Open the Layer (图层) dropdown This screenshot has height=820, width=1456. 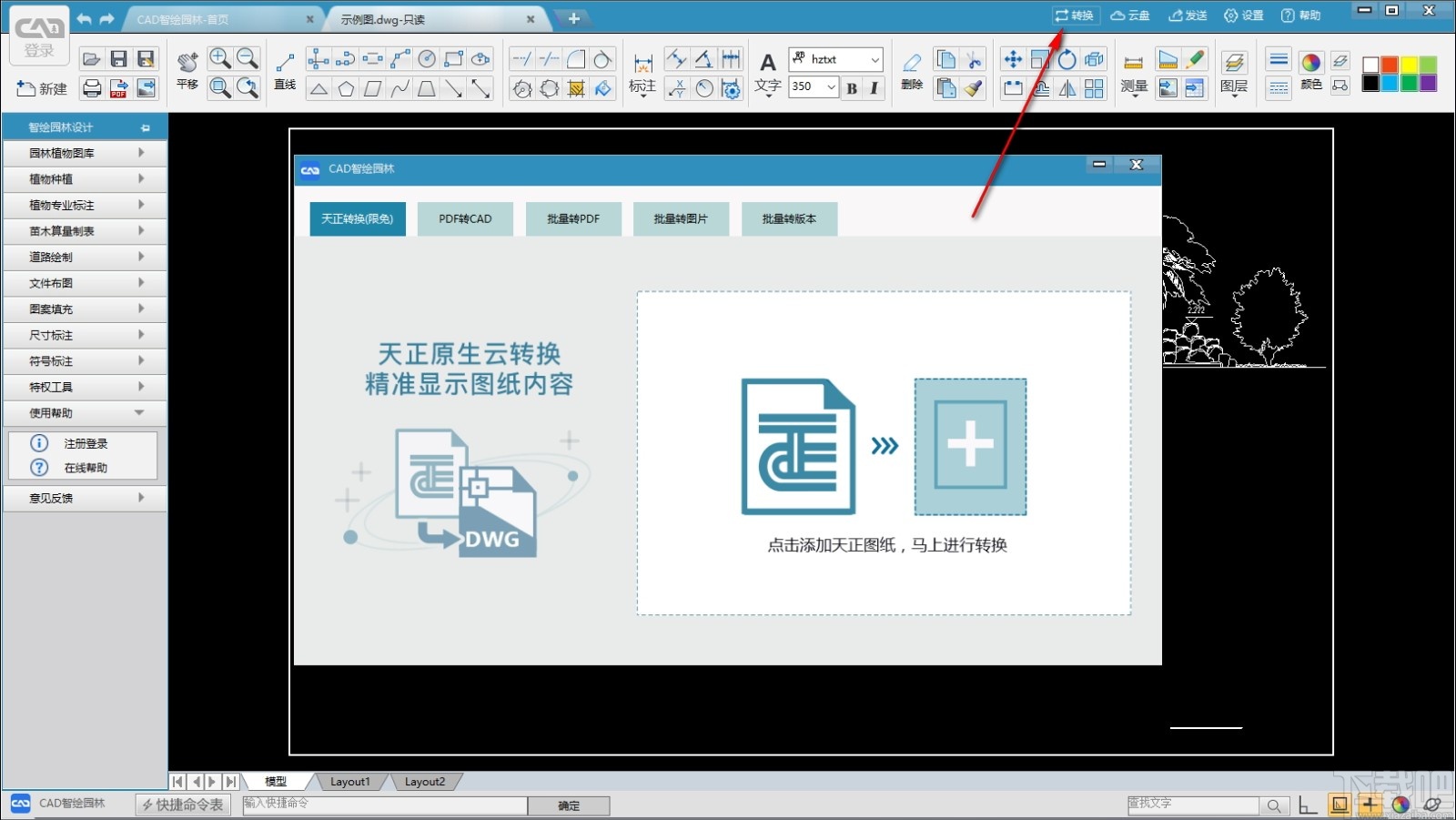click(x=1234, y=73)
